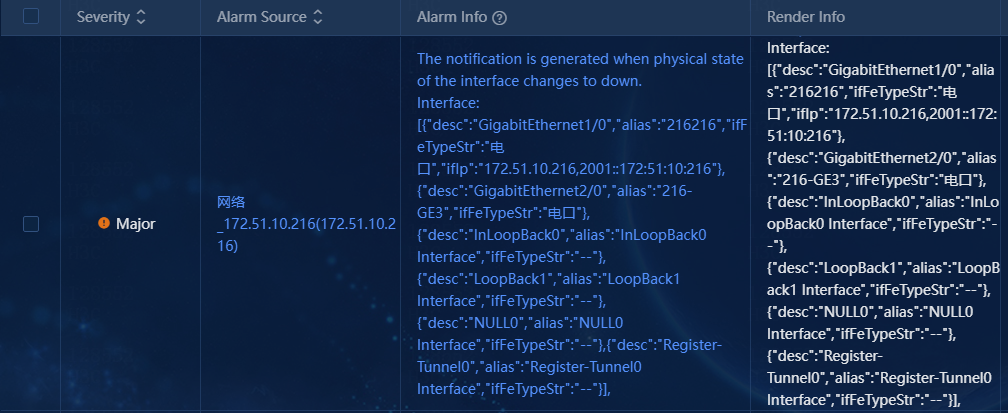
Task: Toggle the select-all checkbox in table header
Action: (31, 17)
